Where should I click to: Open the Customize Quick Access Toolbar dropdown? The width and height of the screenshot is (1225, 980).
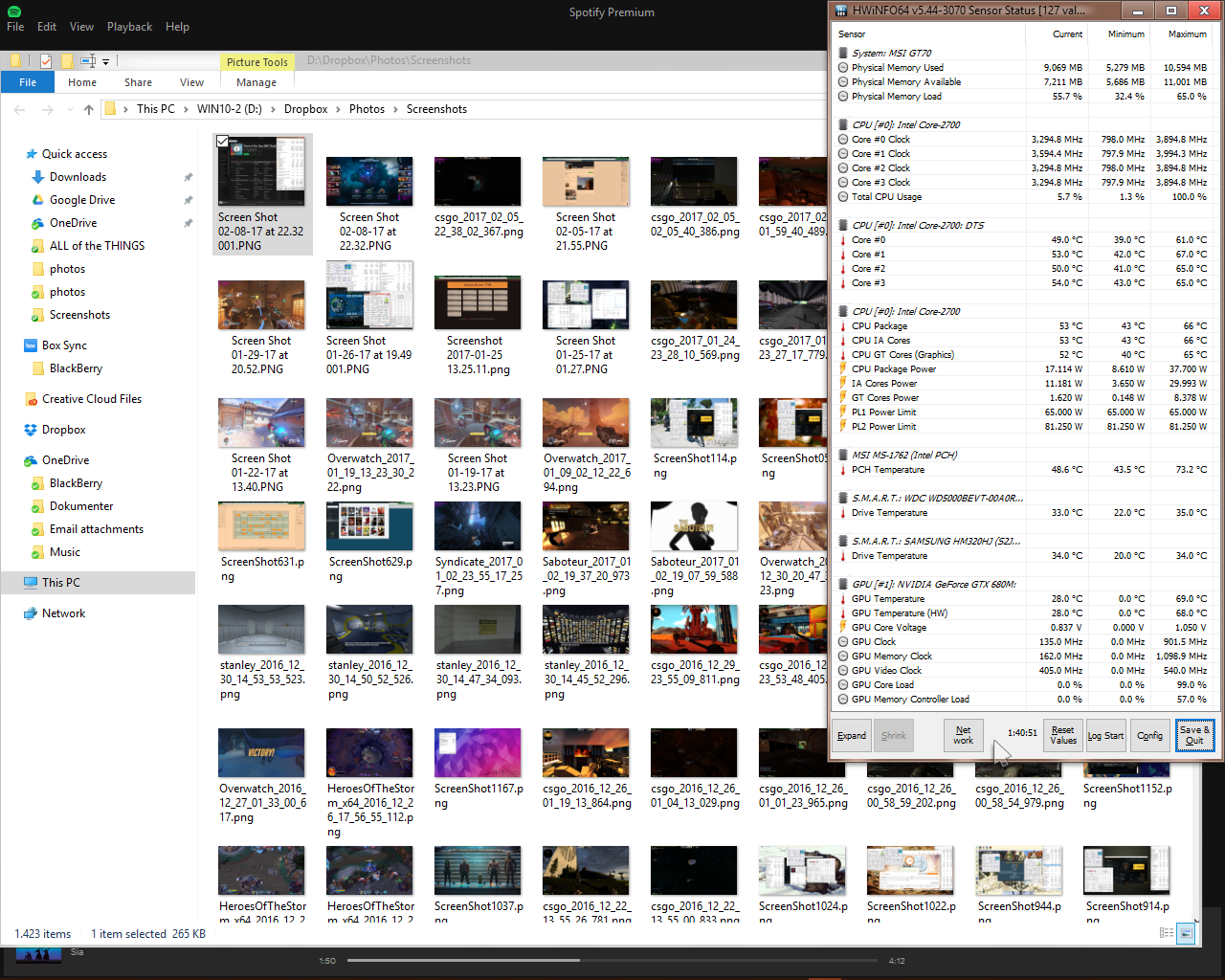click(105, 62)
